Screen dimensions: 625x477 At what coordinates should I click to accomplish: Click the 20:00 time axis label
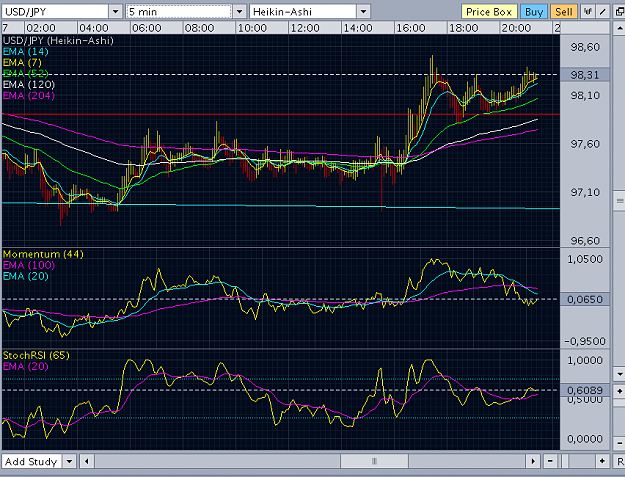pos(516,28)
